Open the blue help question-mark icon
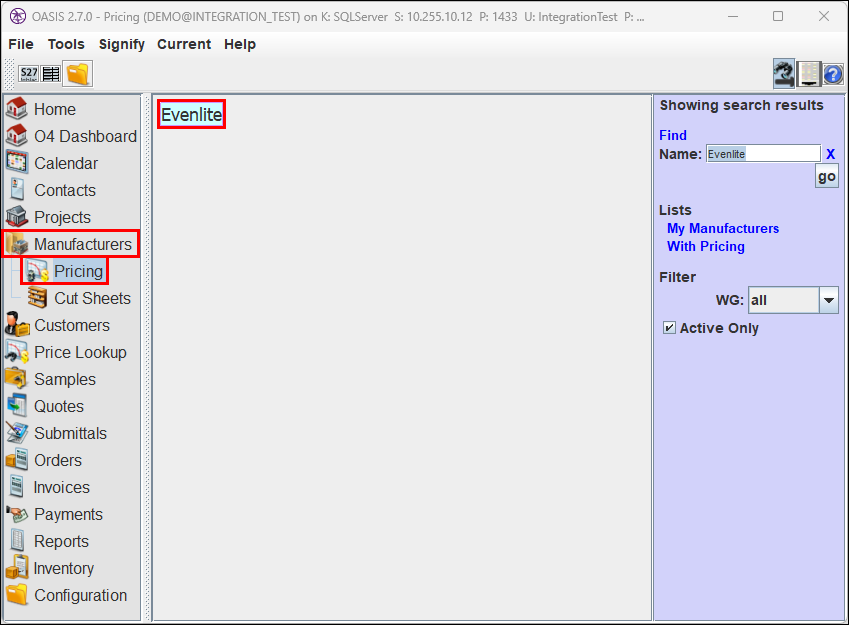The height and width of the screenshot is (625, 849). (833, 74)
